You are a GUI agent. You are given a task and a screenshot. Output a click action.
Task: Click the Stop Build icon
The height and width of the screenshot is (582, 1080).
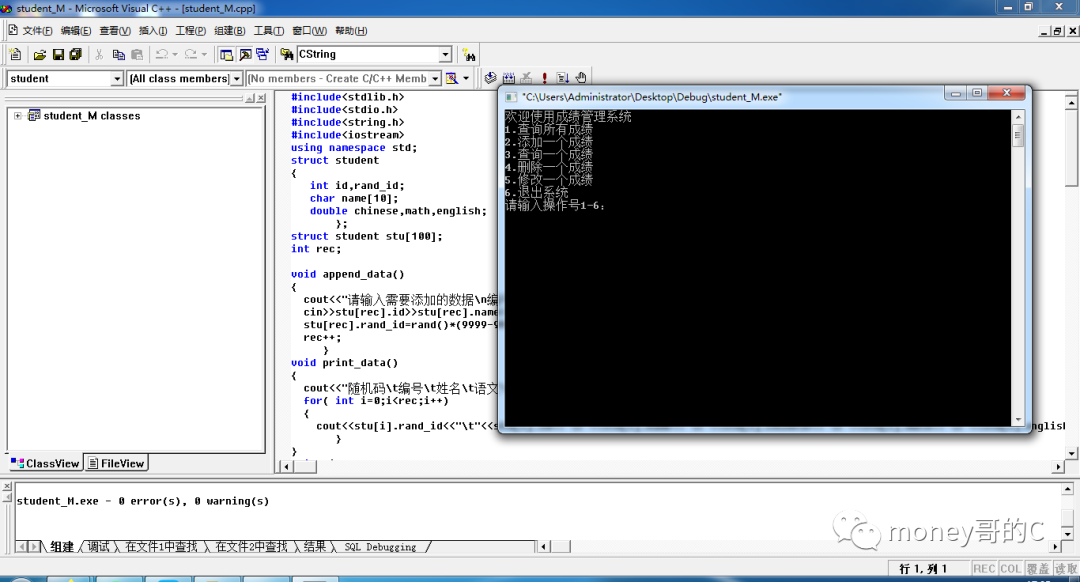[x=526, y=79]
